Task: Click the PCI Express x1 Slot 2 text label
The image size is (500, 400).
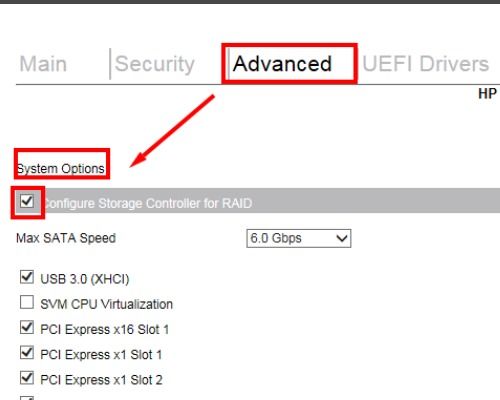Action: [x=101, y=380]
